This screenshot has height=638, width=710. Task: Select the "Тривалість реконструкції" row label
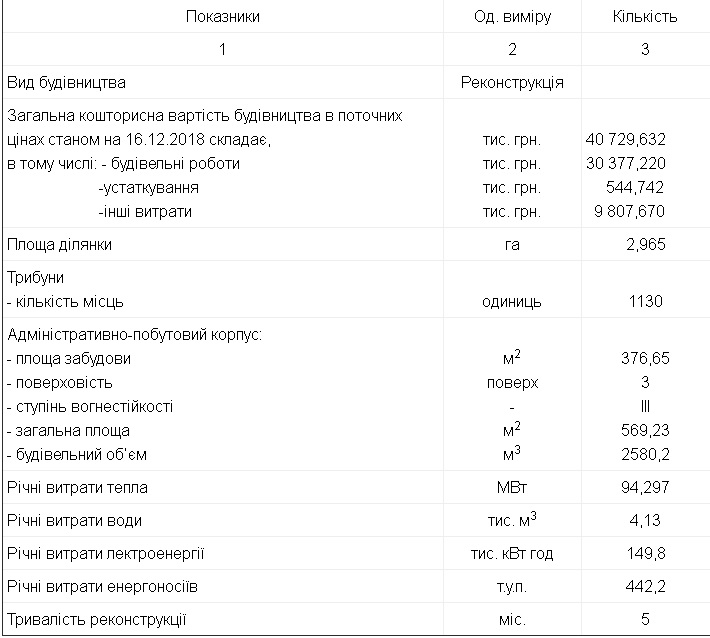click(x=97, y=619)
